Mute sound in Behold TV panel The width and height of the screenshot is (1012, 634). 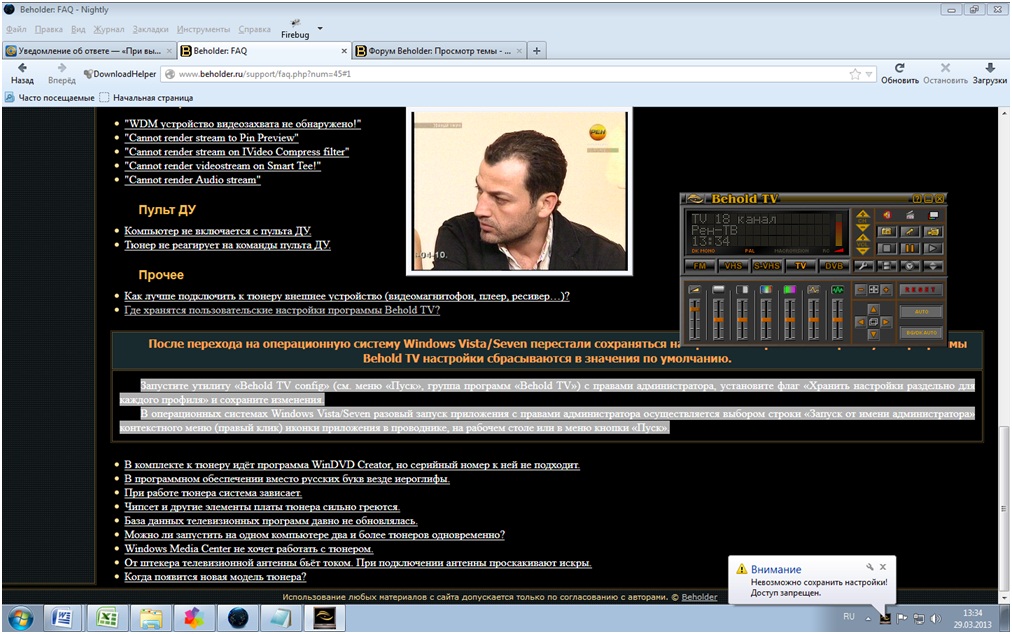[886, 215]
